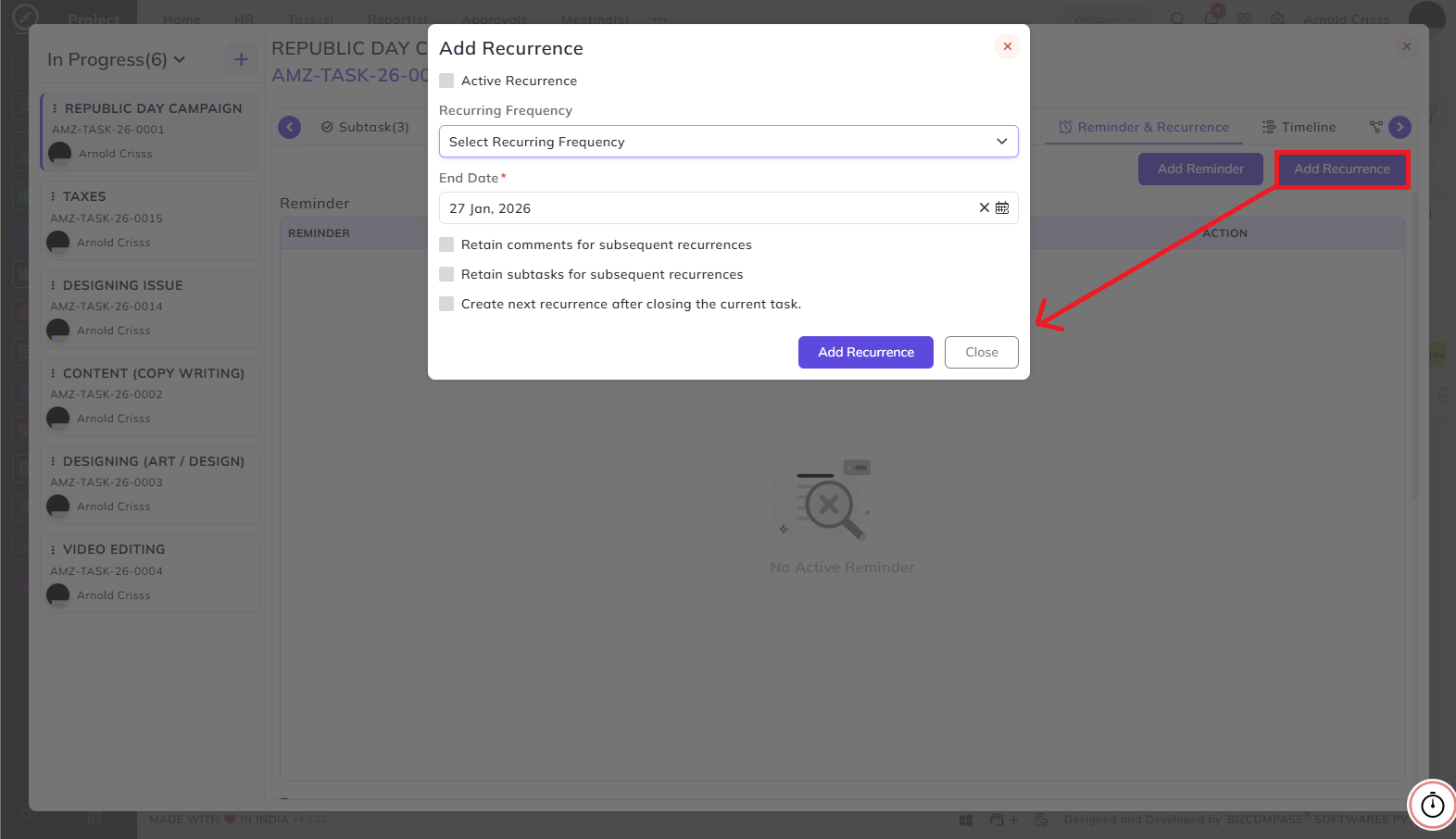Open the HR menu item
The image size is (1456, 839).
tap(244, 19)
